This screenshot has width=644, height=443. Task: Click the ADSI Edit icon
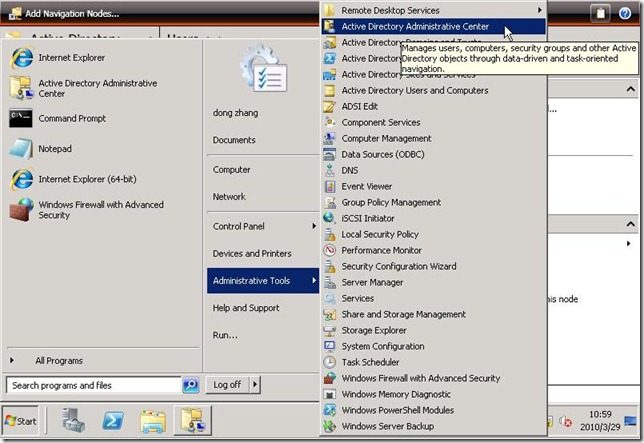click(x=329, y=107)
